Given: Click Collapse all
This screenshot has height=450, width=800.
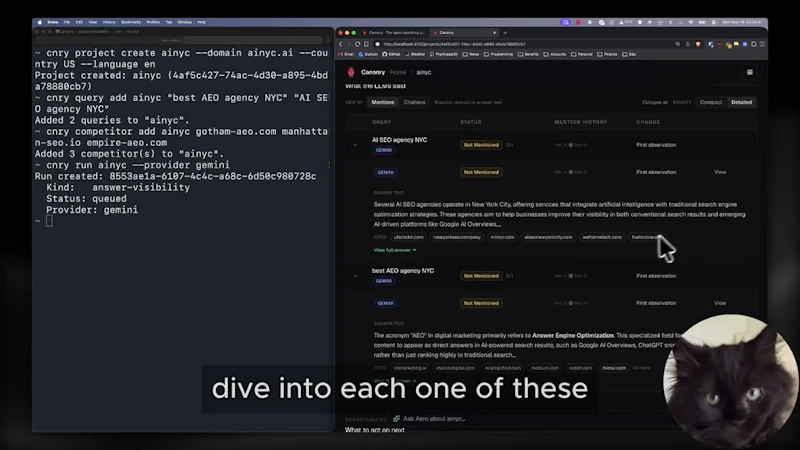Looking at the screenshot, I should click(655, 103).
